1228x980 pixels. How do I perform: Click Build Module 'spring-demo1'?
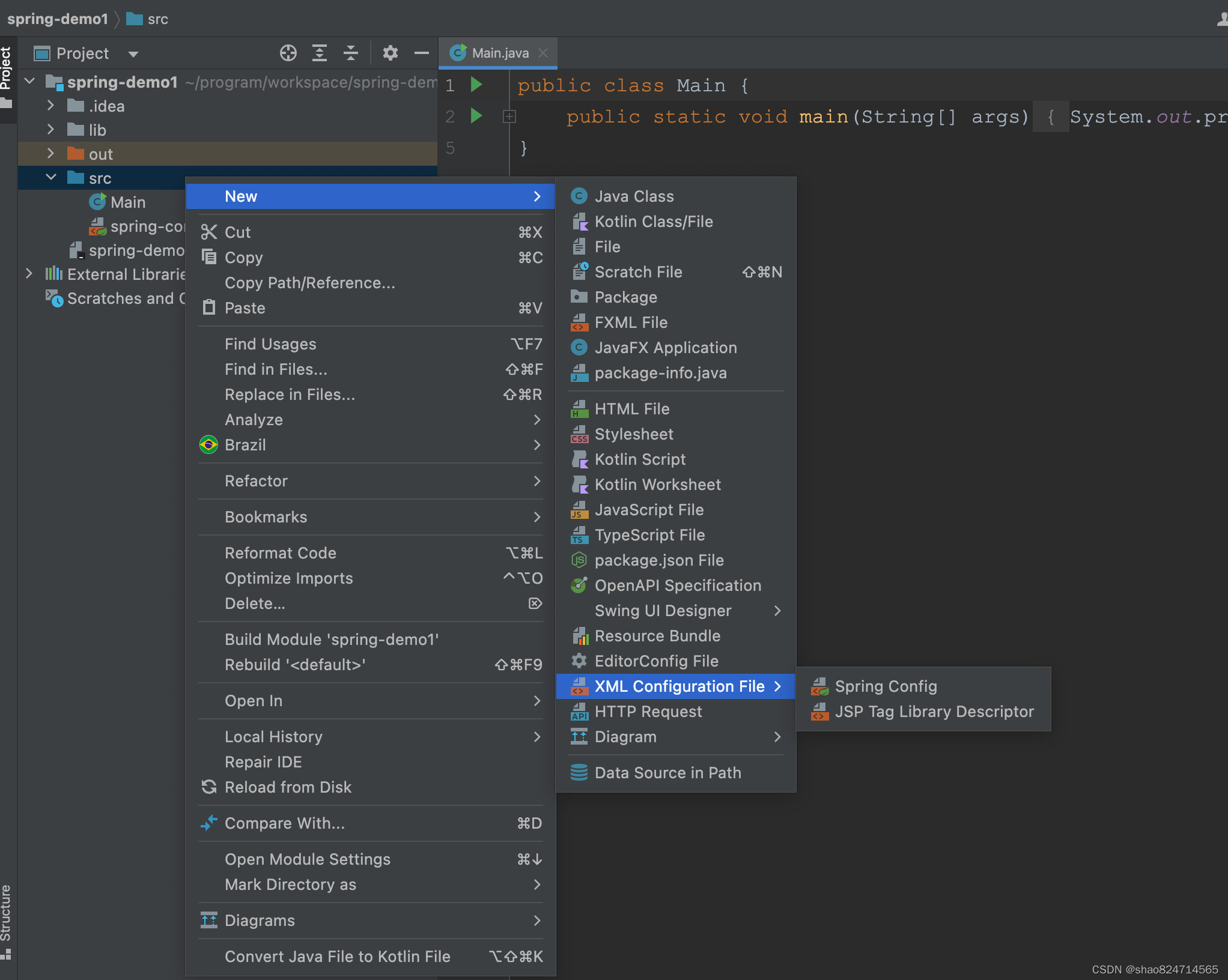coord(370,640)
